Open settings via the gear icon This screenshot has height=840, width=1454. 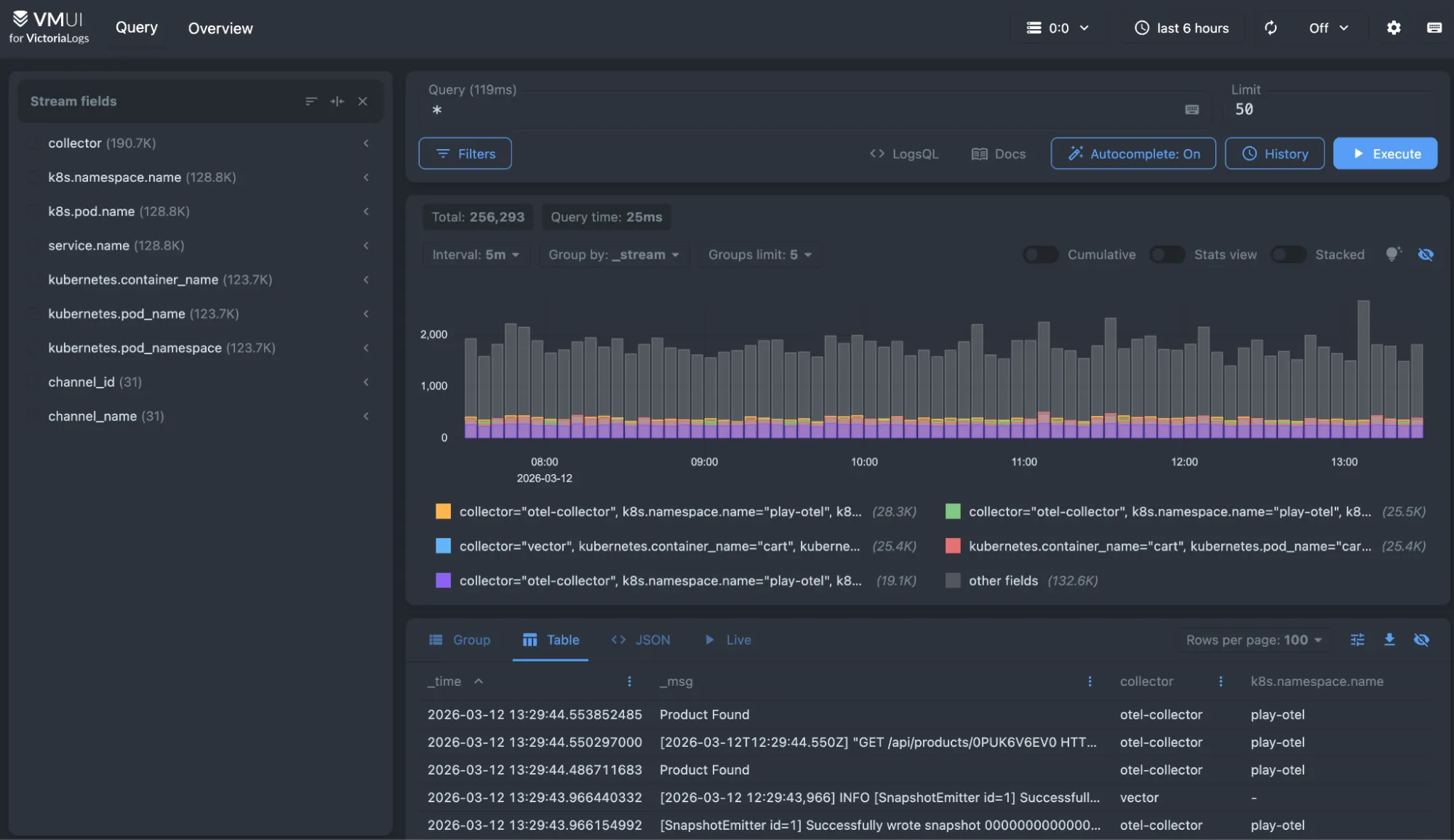pos(1393,28)
